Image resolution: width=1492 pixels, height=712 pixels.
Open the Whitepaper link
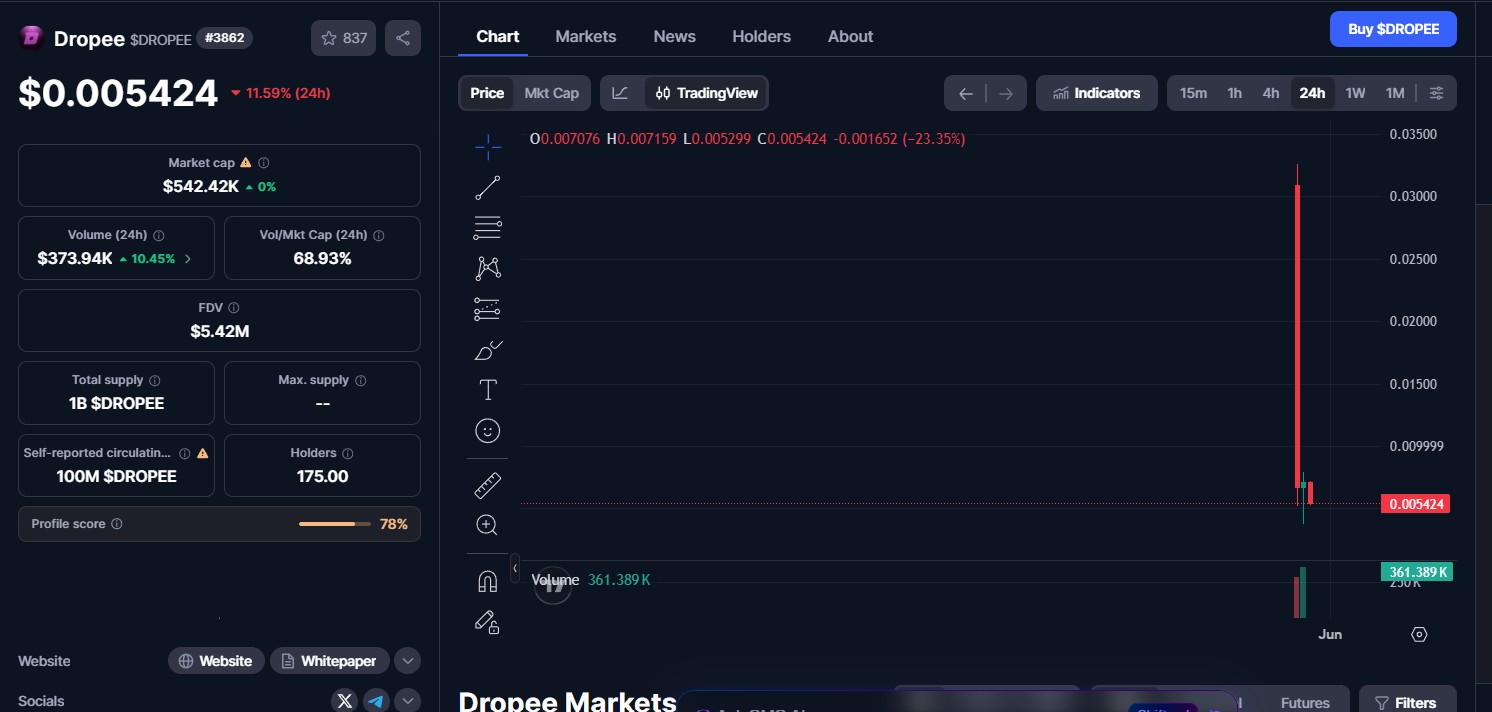(x=329, y=661)
